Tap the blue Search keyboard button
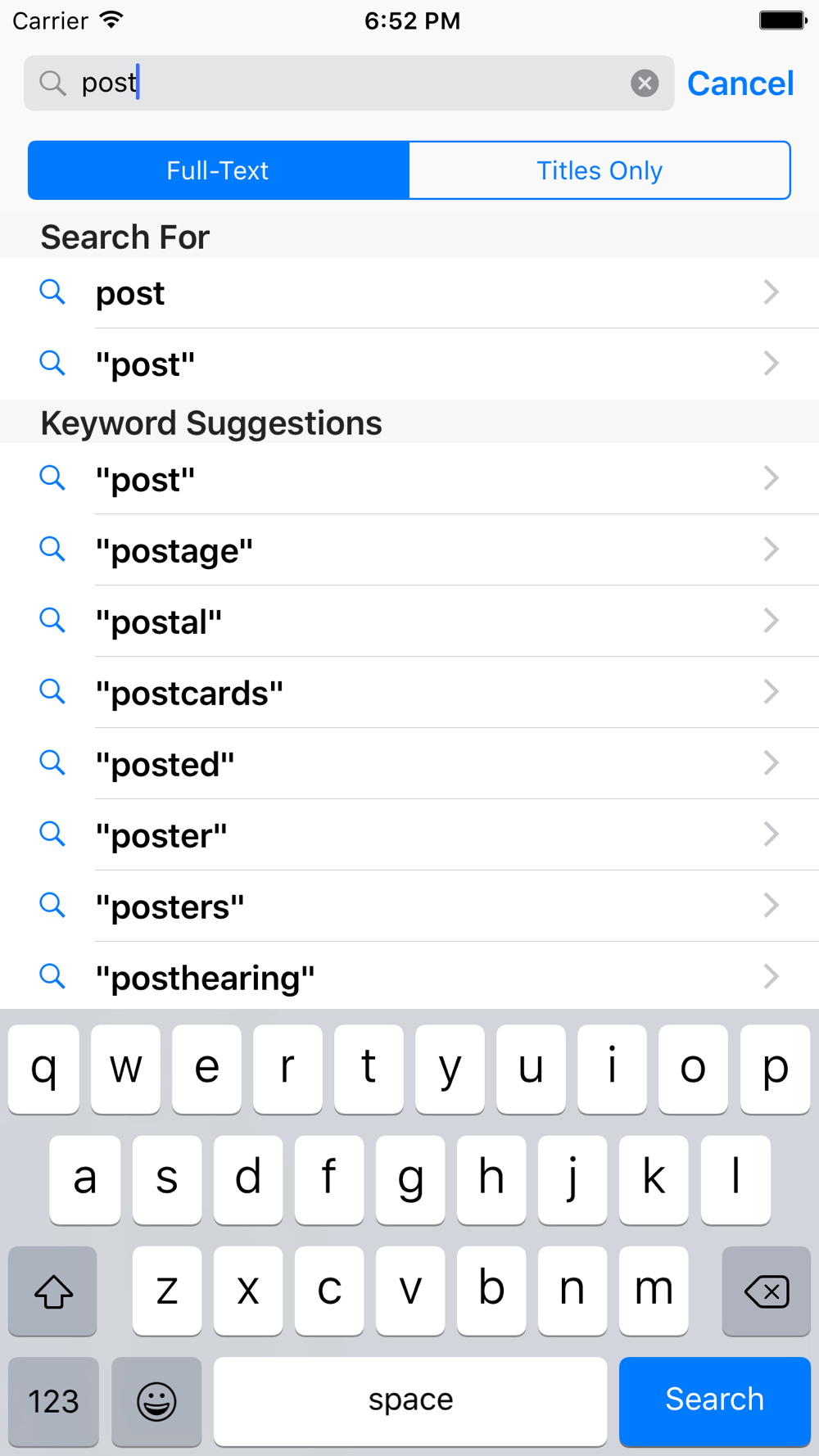This screenshot has height=1456, width=819. pyautogui.click(x=715, y=1401)
